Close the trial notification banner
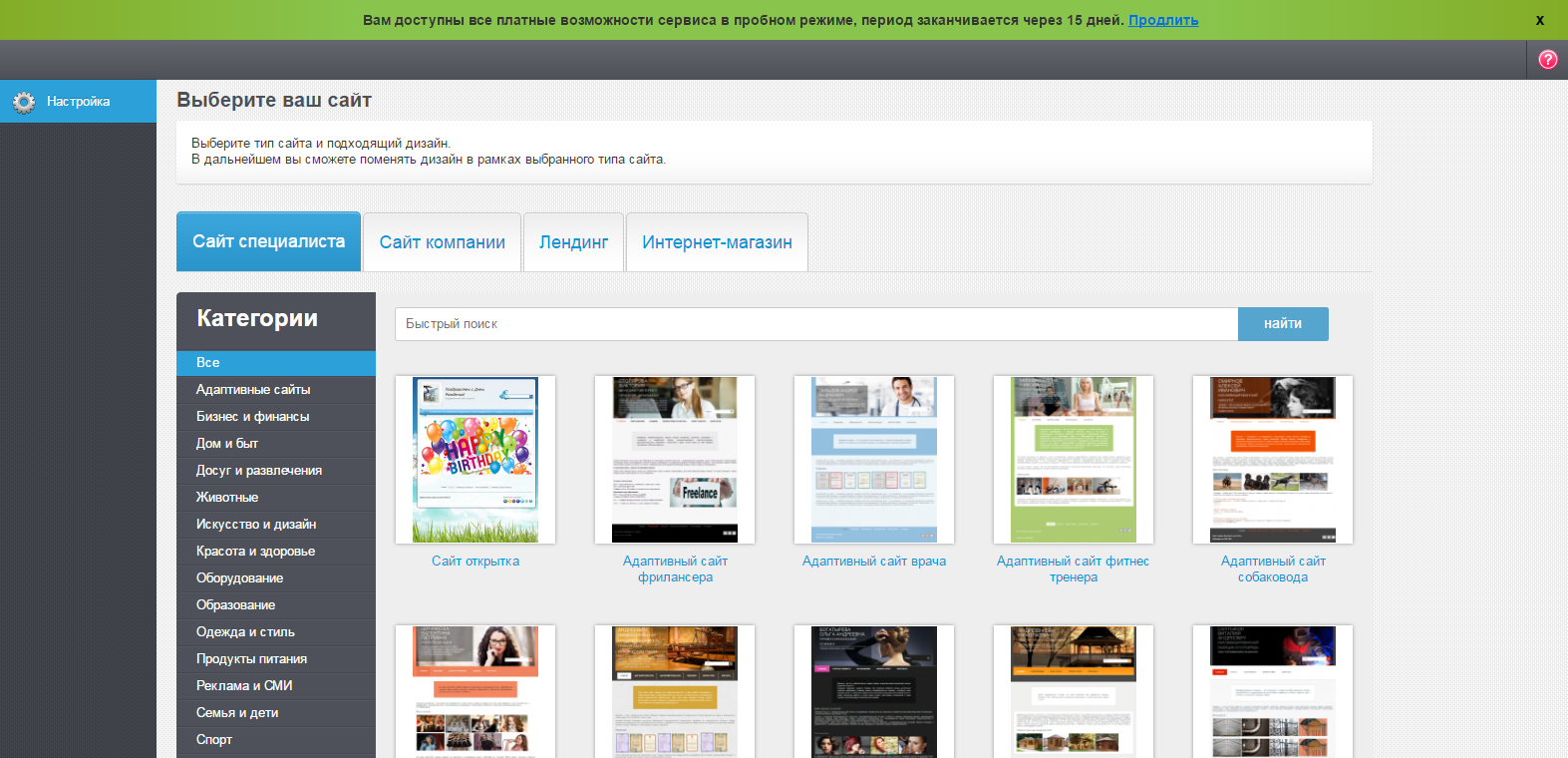The width and height of the screenshot is (1568, 758). pyautogui.click(x=1539, y=20)
